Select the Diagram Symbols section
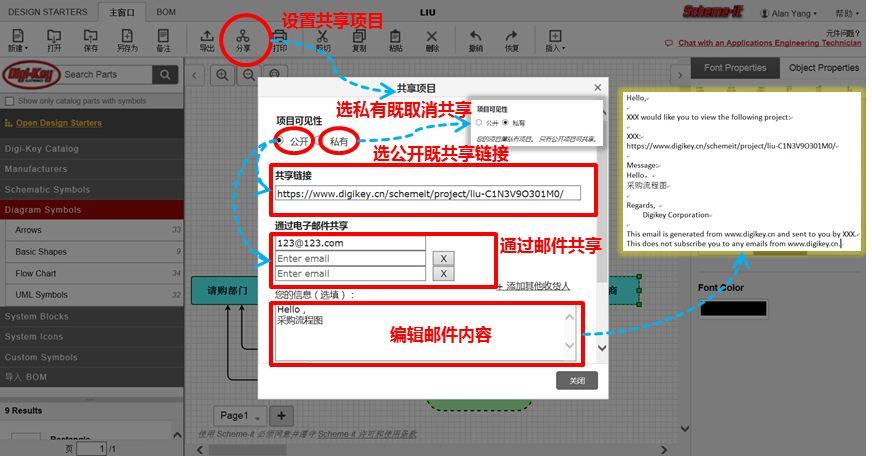This screenshot has width=872, height=456. click(92, 210)
